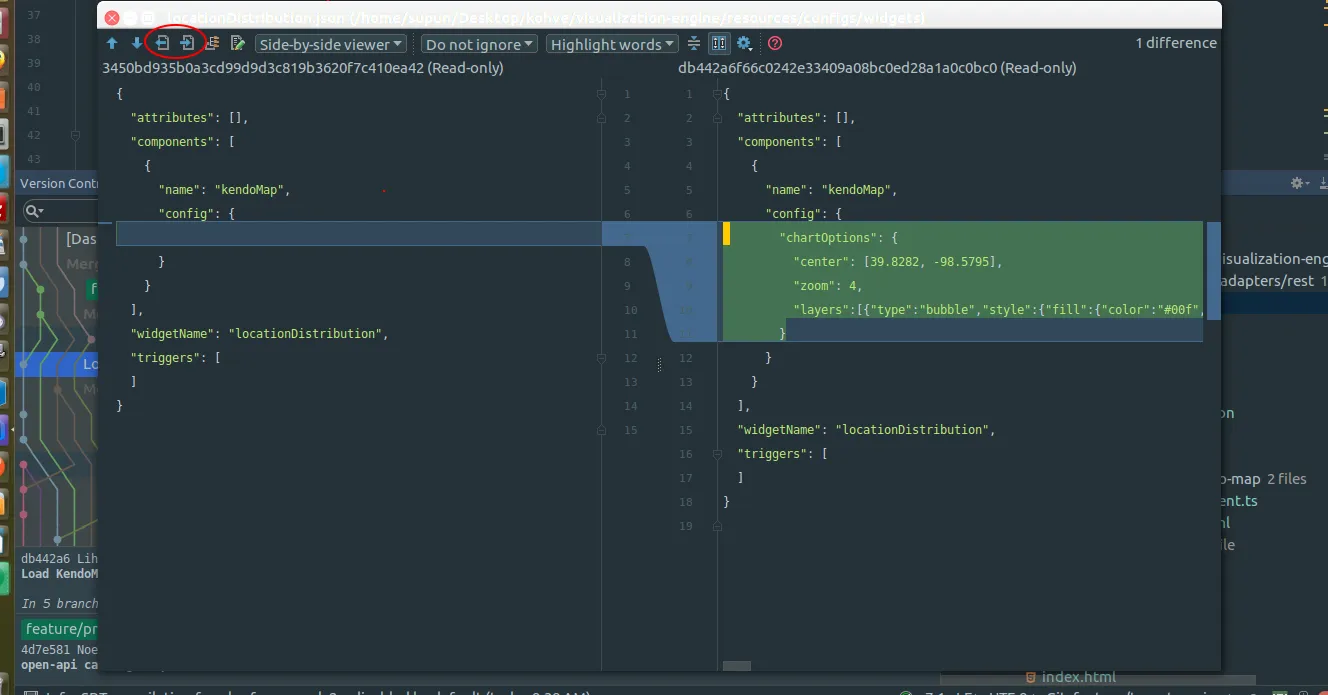Viewport: 1328px width, 695px height.
Task: Click the Compare Next File icon
Action: point(187,43)
